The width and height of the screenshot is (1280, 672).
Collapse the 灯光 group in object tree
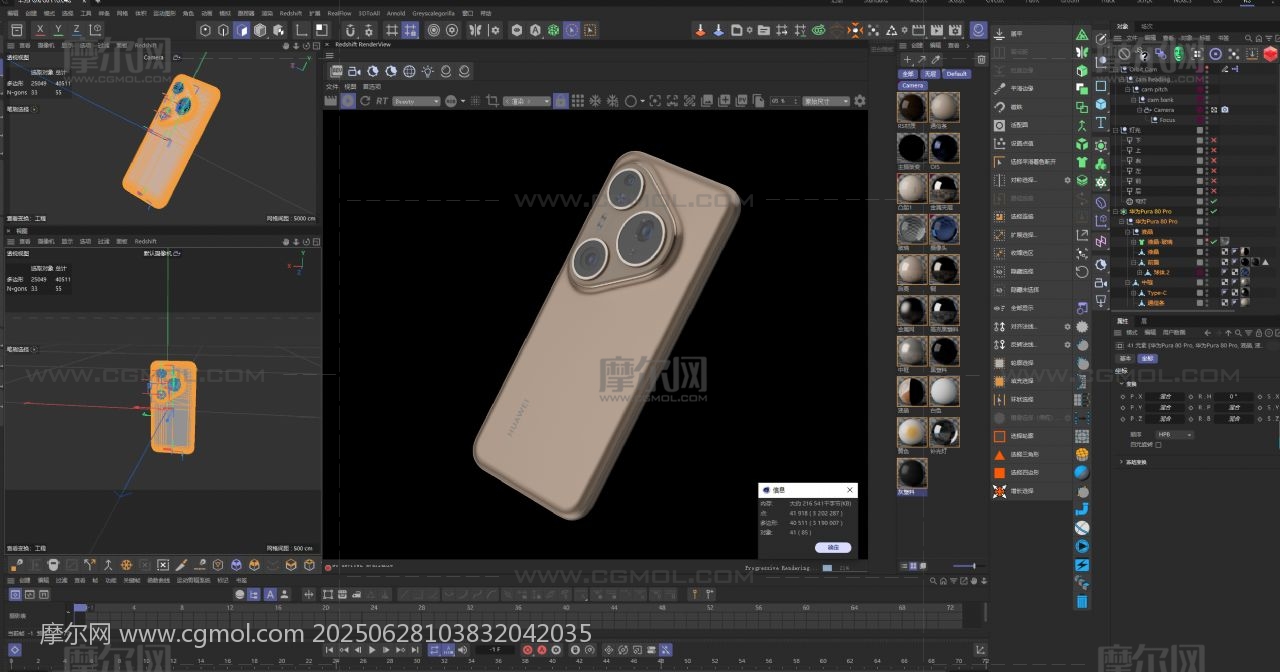(1117, 130)
